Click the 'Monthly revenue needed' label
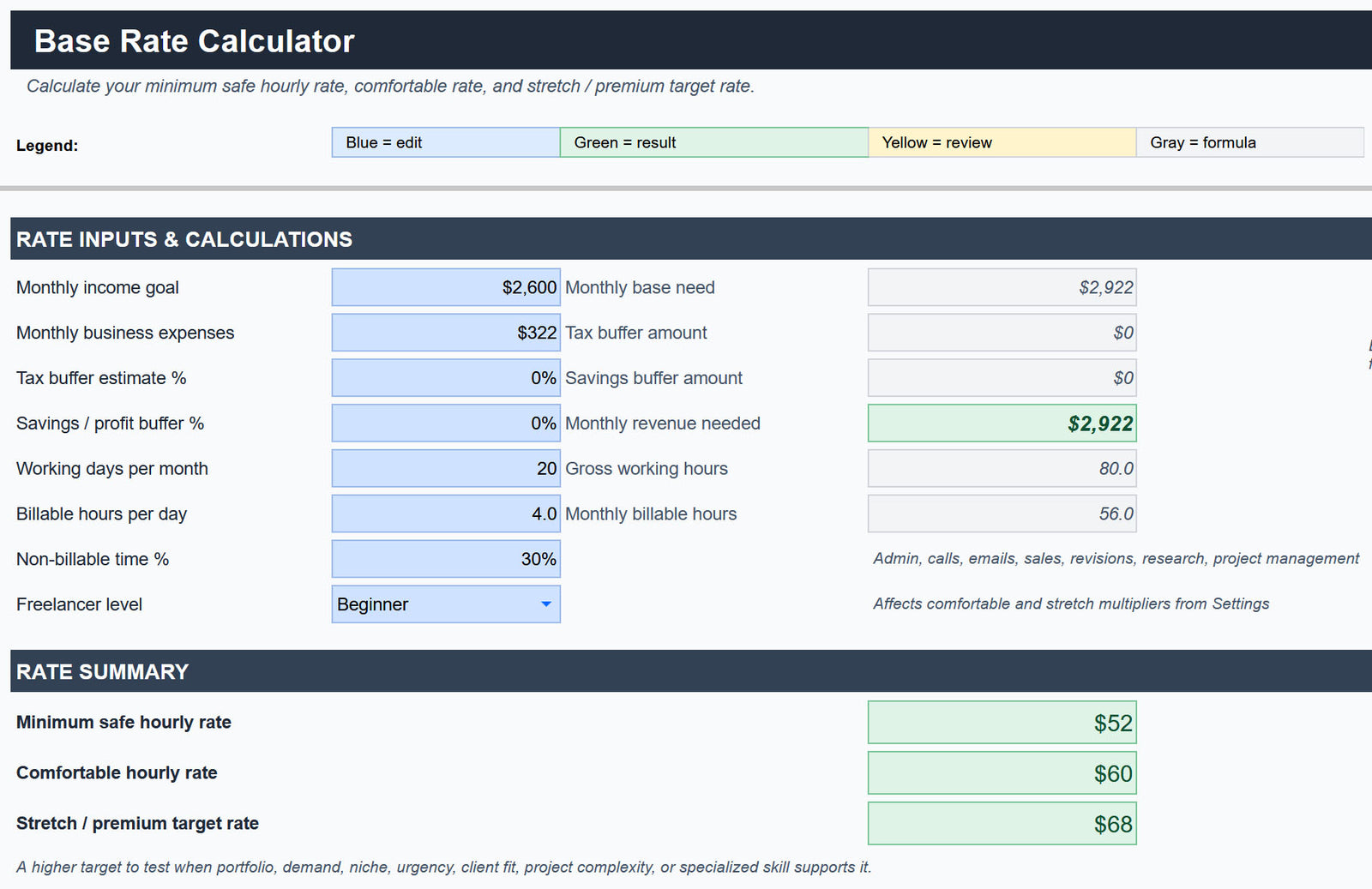Viewport: 1372px width, 889px height. click(663, 423)
